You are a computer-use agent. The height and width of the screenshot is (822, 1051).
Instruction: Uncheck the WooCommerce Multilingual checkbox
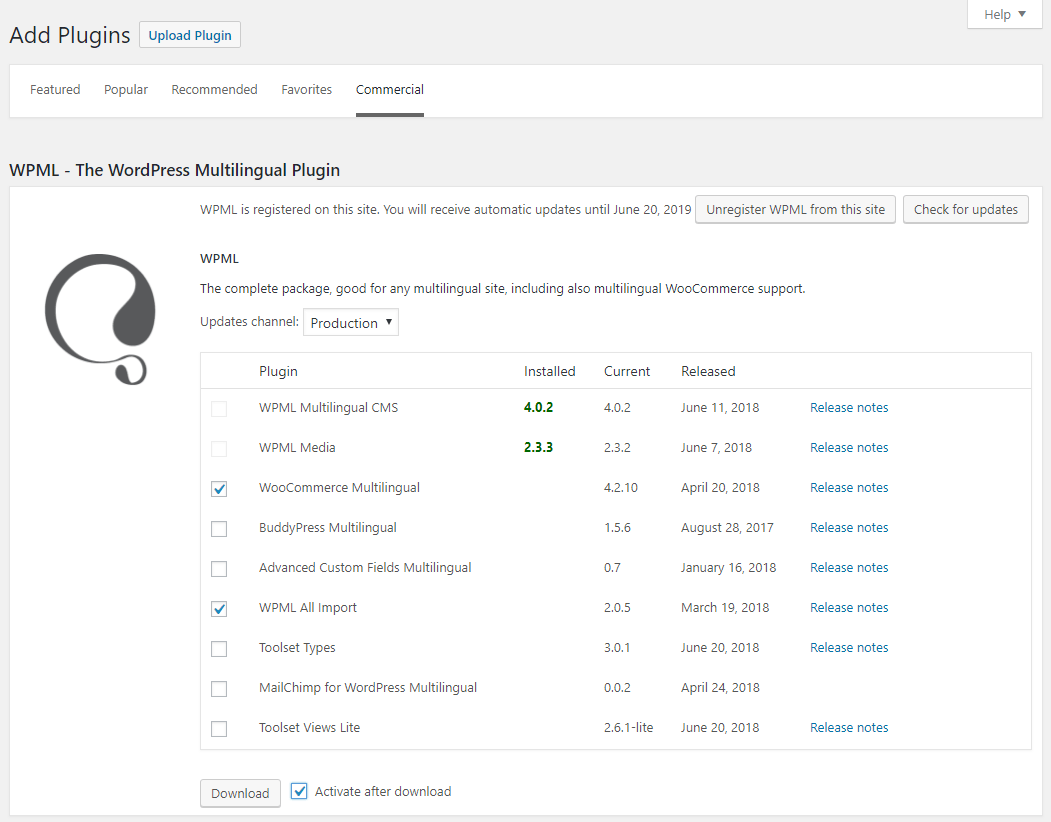point(219,489)
